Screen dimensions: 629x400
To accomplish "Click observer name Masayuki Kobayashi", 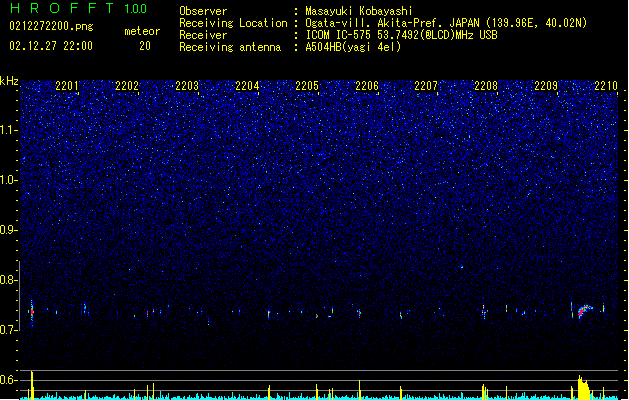I will [359, 11].
